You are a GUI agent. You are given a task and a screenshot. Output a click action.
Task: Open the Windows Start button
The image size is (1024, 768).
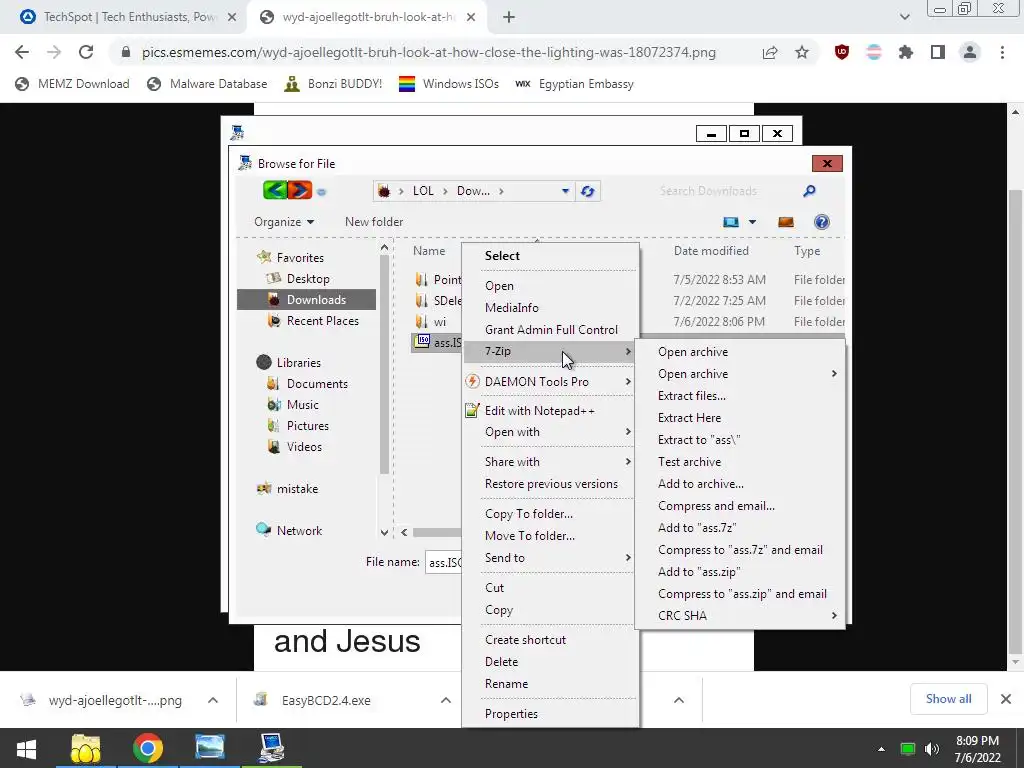pos(26,748)
